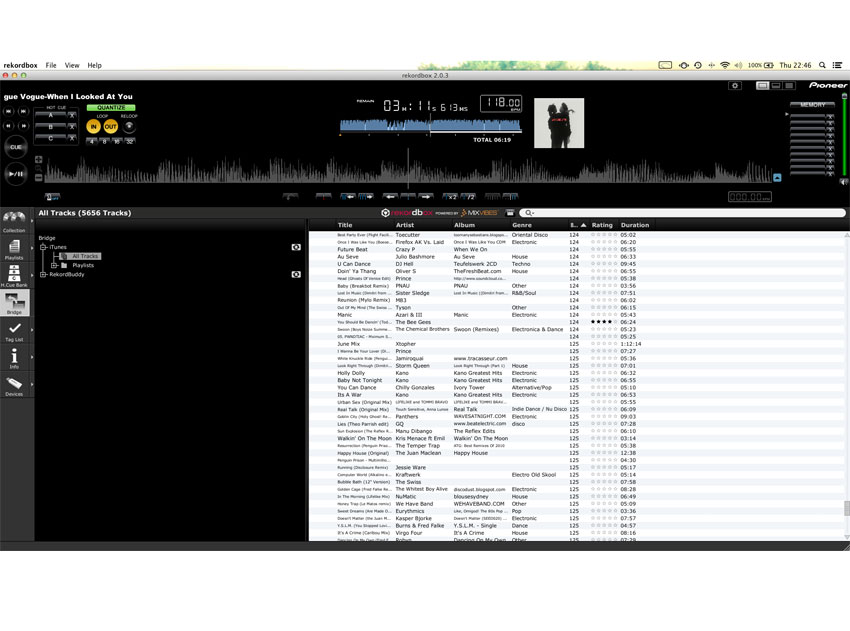
Task: Click the CUE button
Action: coord(16,147)
